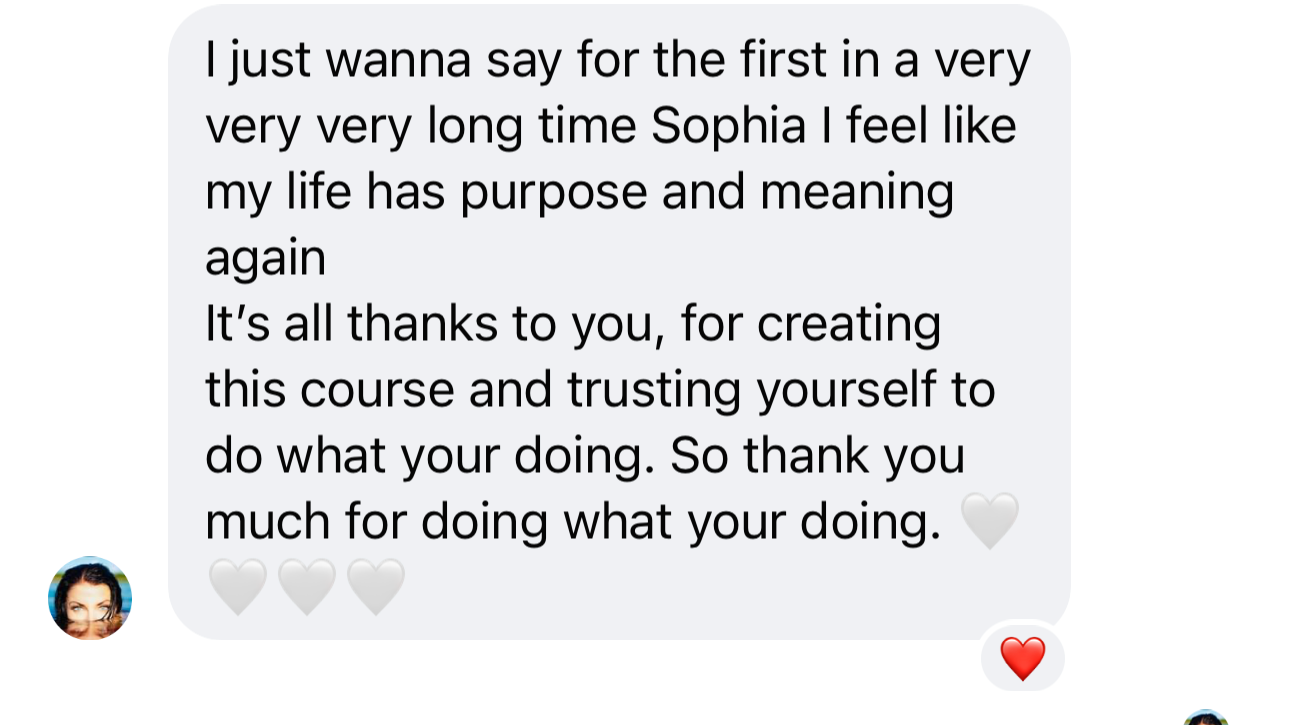Click the first white heart on last line
This screenshot has height=725, width=1290.
tap(237, 587)
